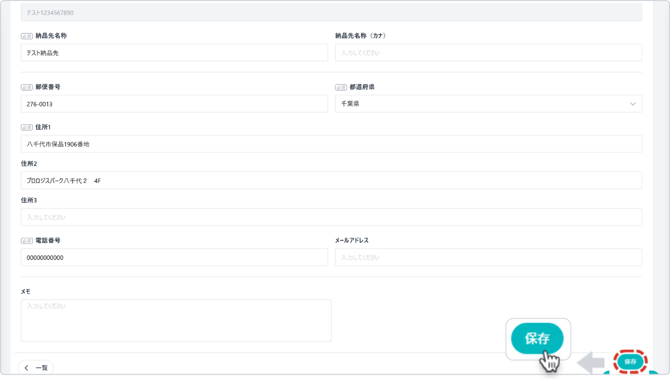The height and width of the screenshot is (379, 670).
Task: Click the メモ text area
Action: click(x=176, y=320)
